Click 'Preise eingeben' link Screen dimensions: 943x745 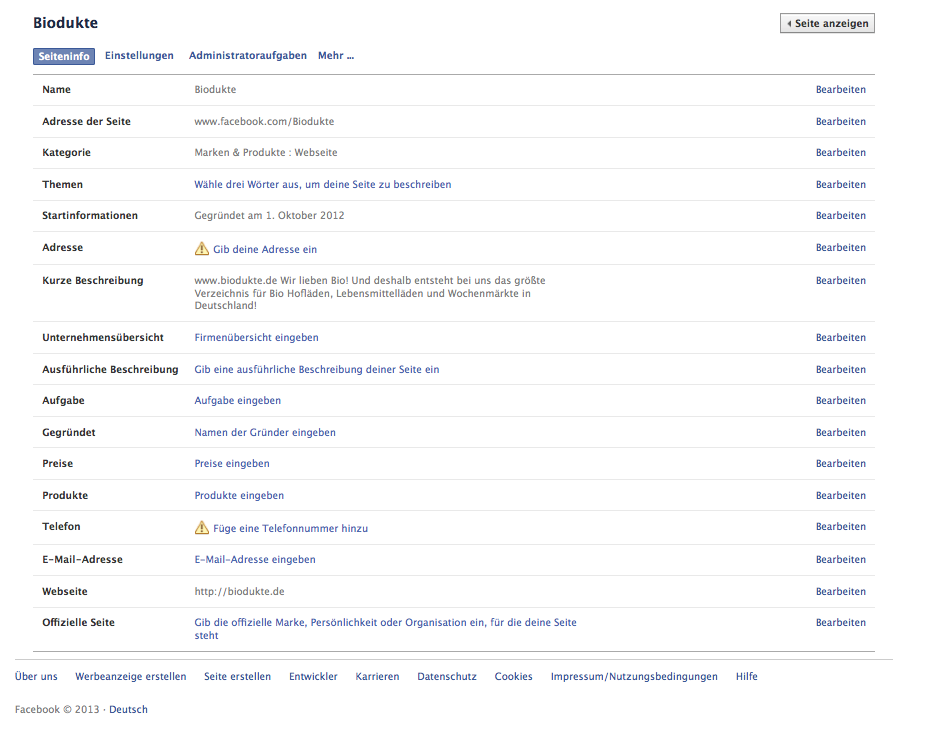[232, 464]
